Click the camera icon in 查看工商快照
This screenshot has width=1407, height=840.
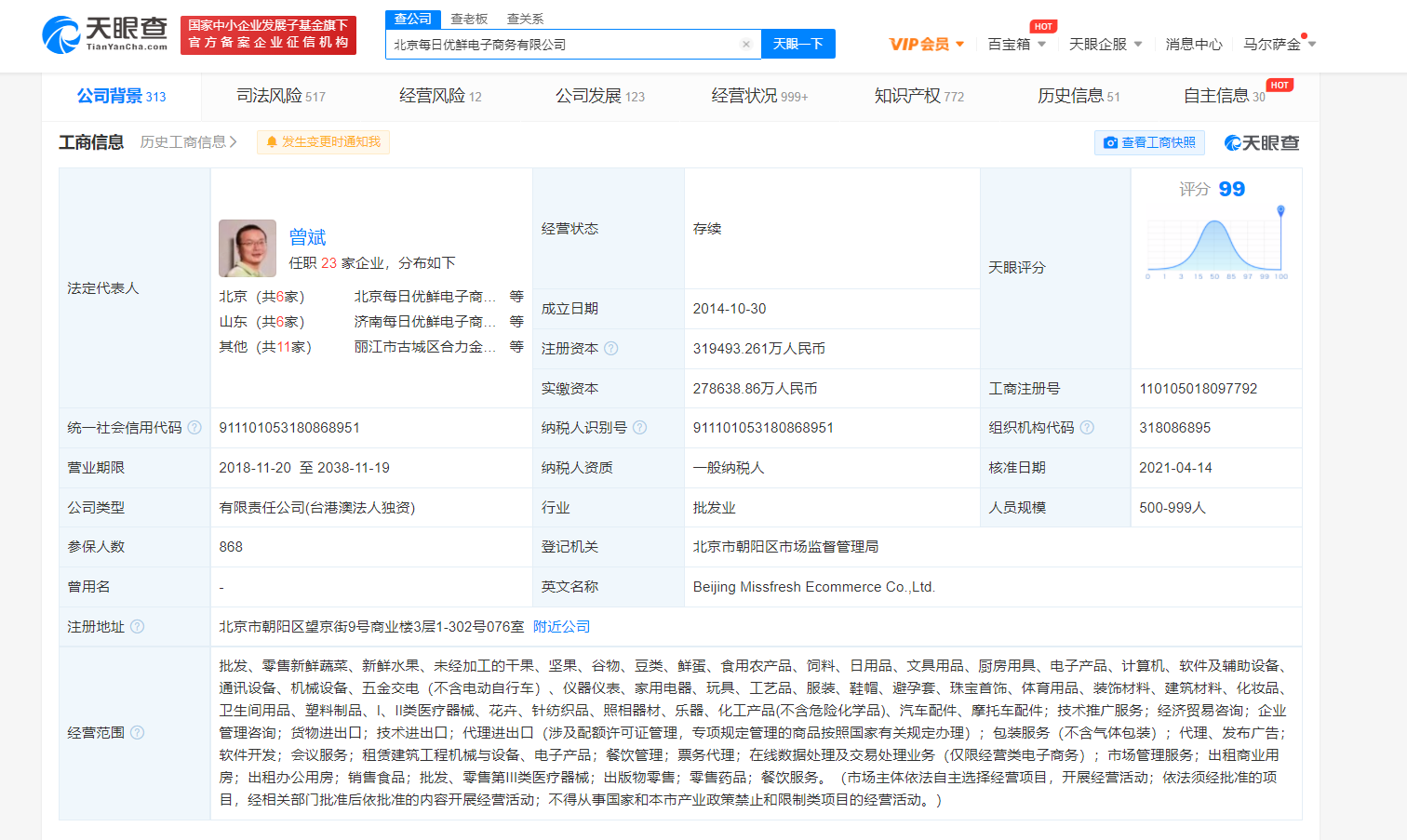pyautogui.click(x=1110, y=142)
